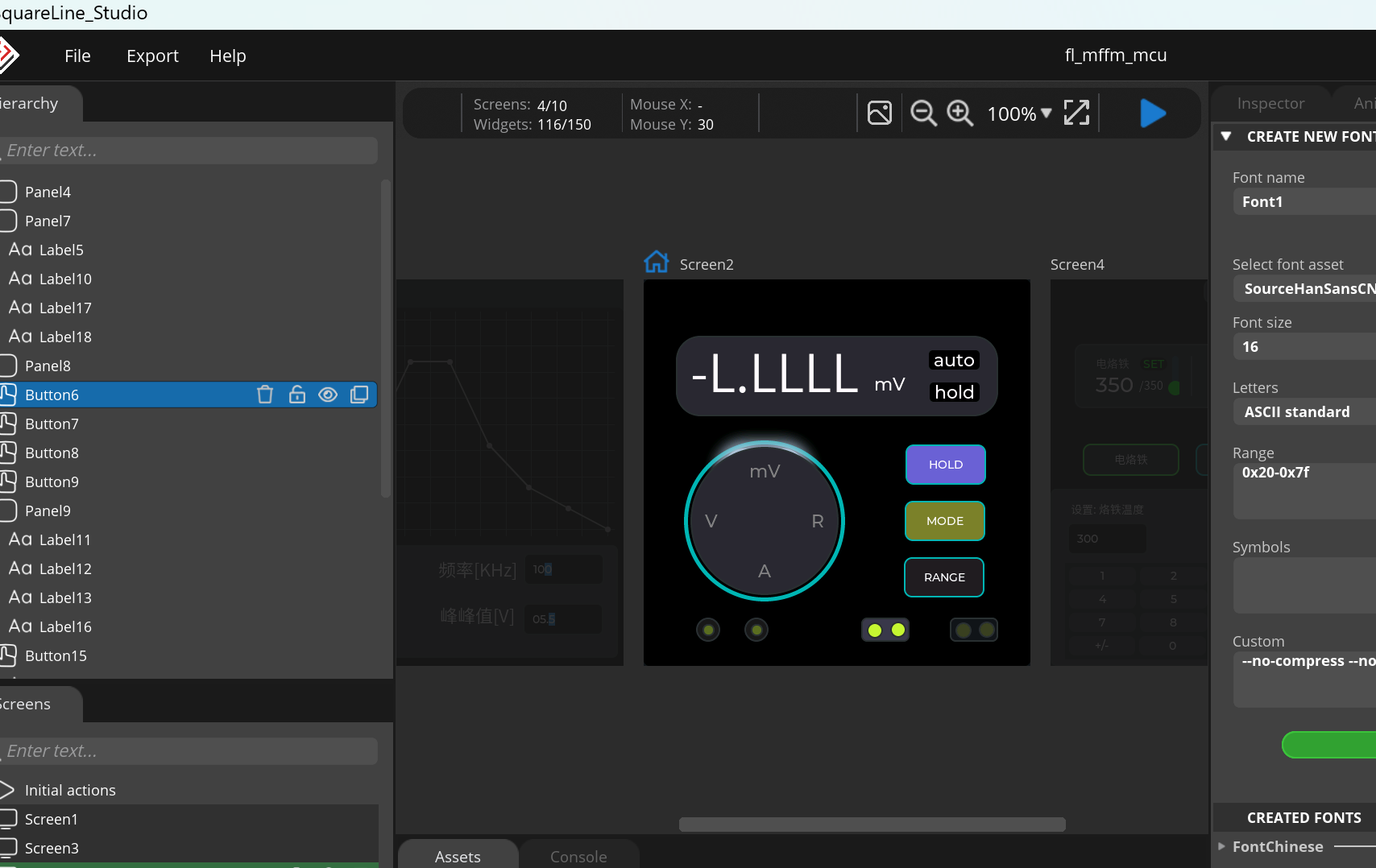Select the Label13 text icon
This screenshot has width=1376, height=868.
tap(20, 597)
